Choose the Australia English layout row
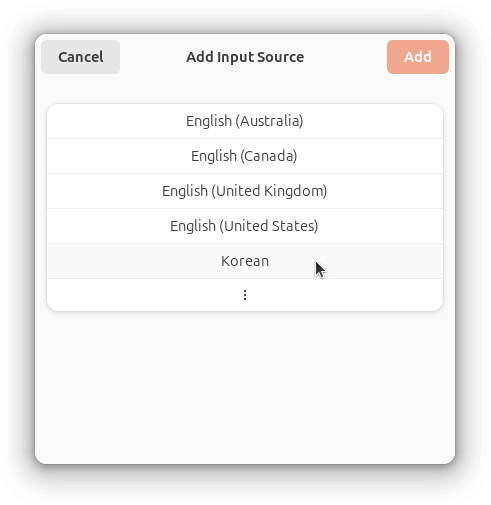Viewport: 491px width, 505px height. pyautogui.click(x=245, y=121)
